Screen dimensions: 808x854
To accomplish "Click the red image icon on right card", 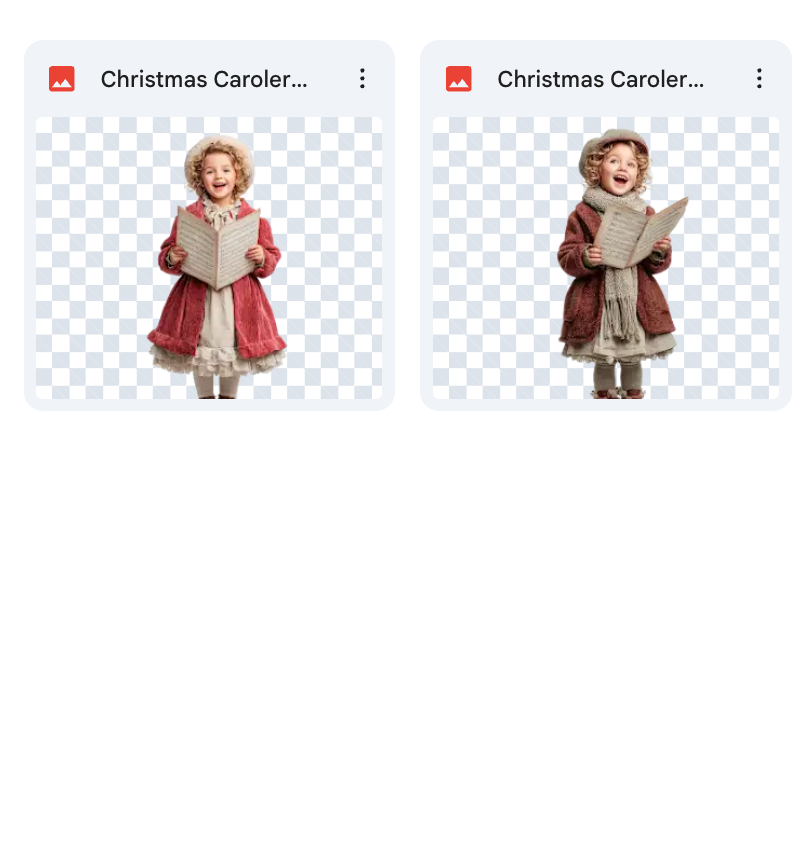I will 458,79.
